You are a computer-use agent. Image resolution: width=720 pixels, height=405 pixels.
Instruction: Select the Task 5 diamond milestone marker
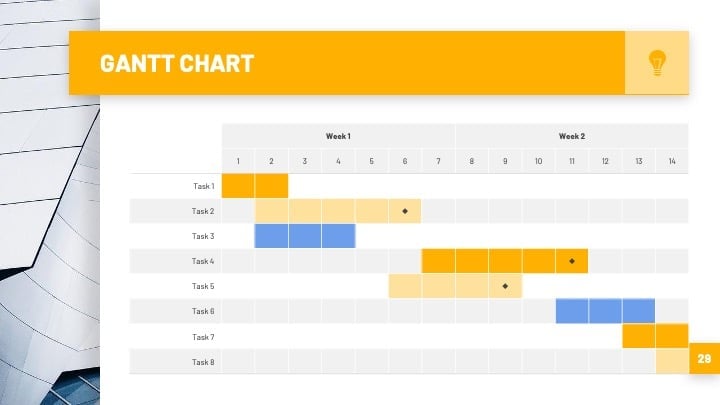(505, 286)
